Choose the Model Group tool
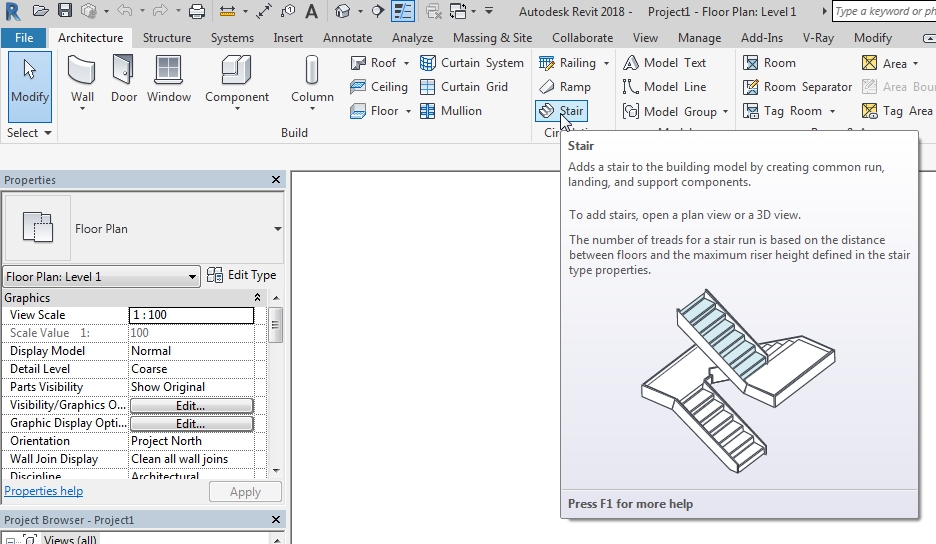 coord(670,111)
